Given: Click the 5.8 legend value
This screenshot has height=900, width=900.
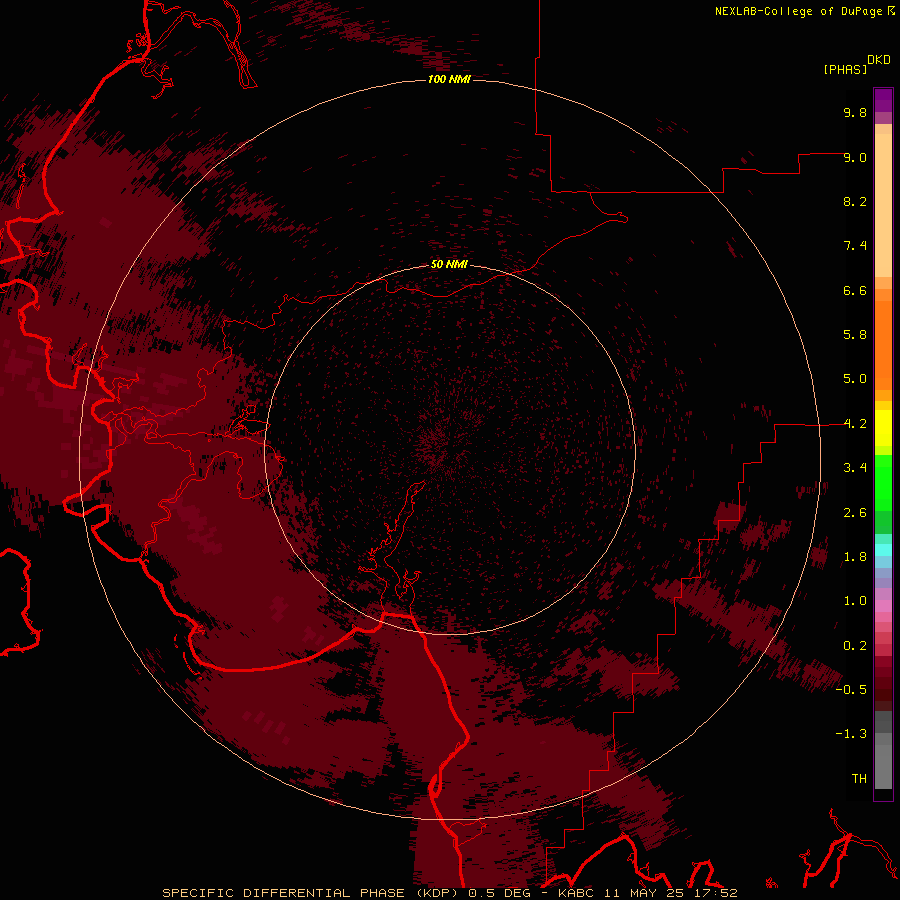Looking at the screenshot, I should point(855,335).
